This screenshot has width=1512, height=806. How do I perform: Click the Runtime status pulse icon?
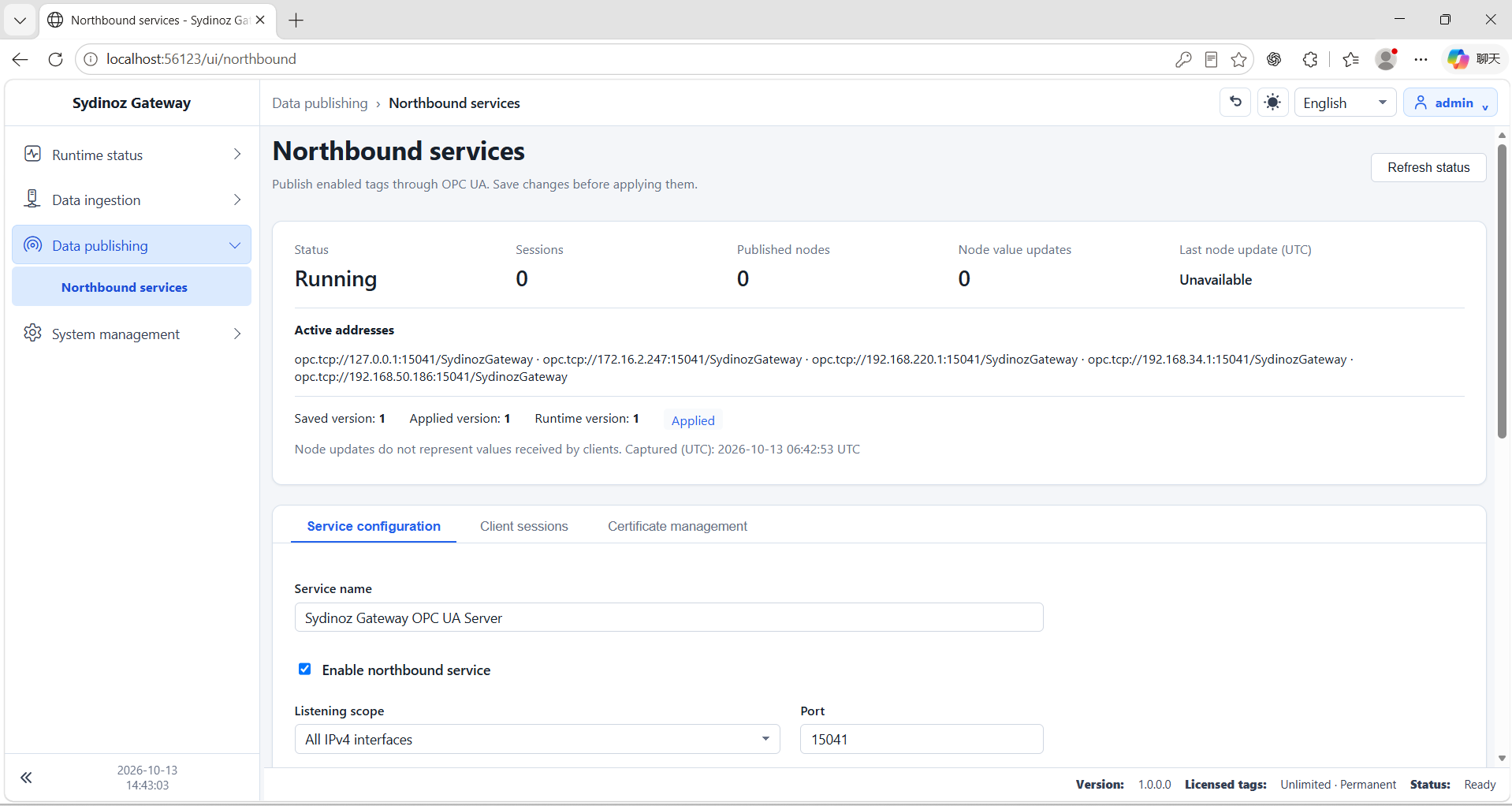(32, 154)
